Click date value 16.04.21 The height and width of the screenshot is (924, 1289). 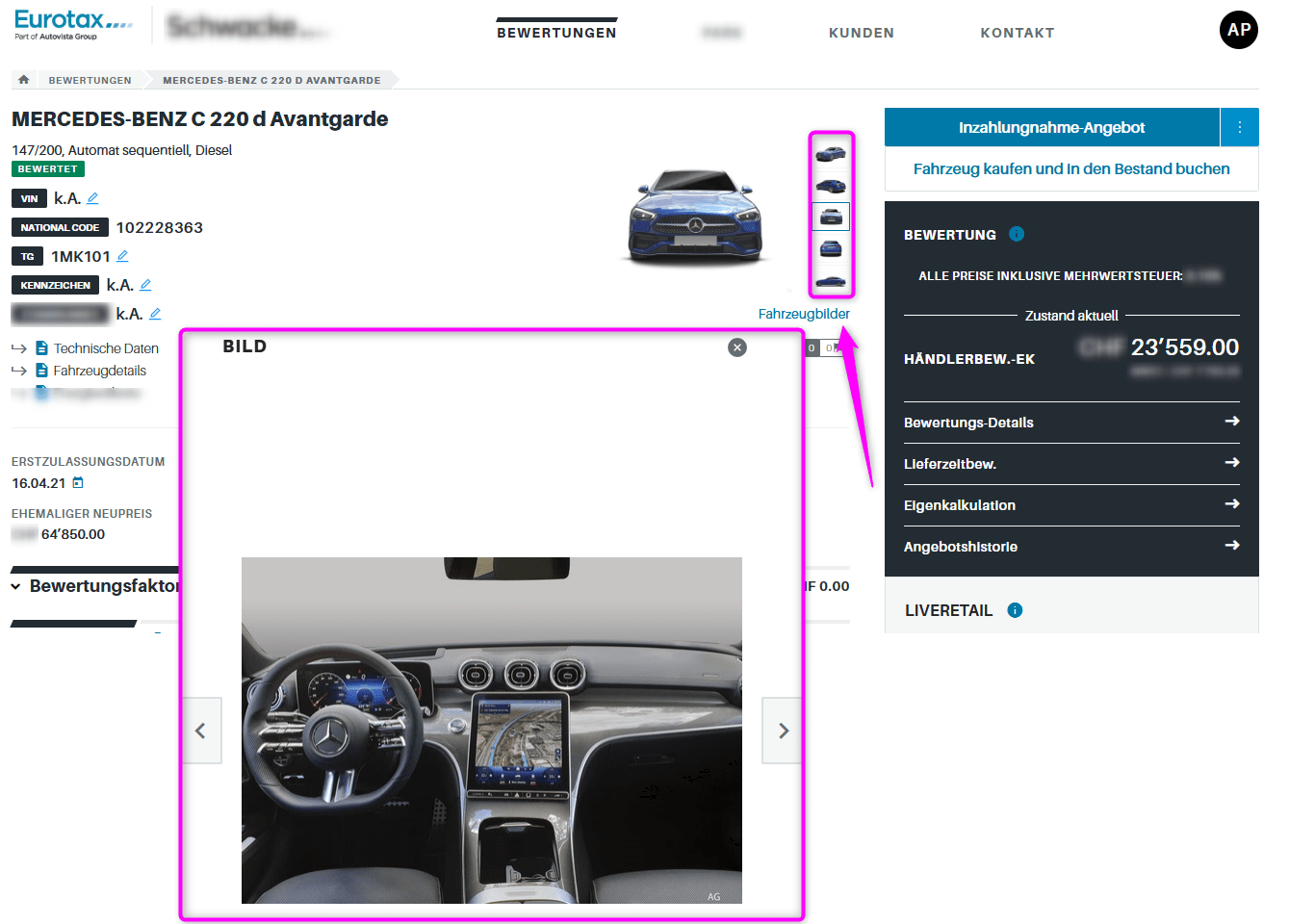click(x=39, y=483)
